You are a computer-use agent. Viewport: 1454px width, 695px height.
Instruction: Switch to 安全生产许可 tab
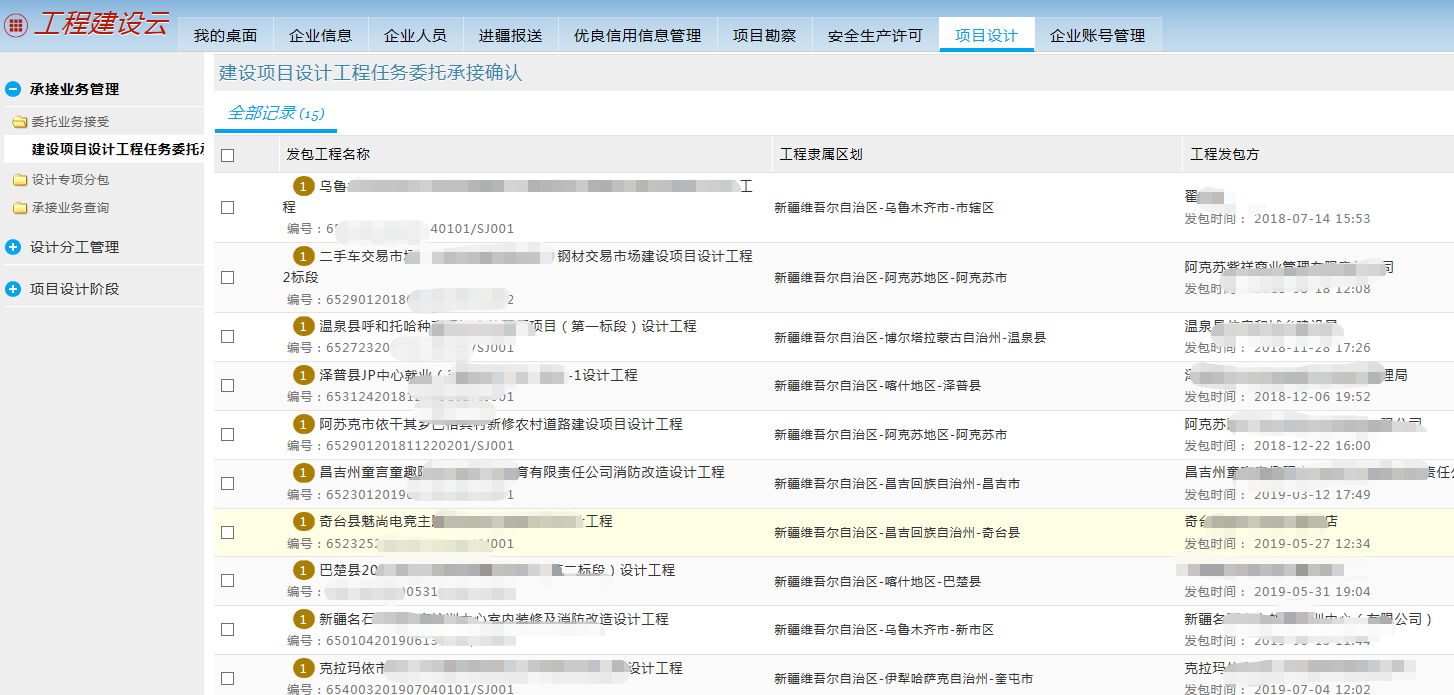875,35
